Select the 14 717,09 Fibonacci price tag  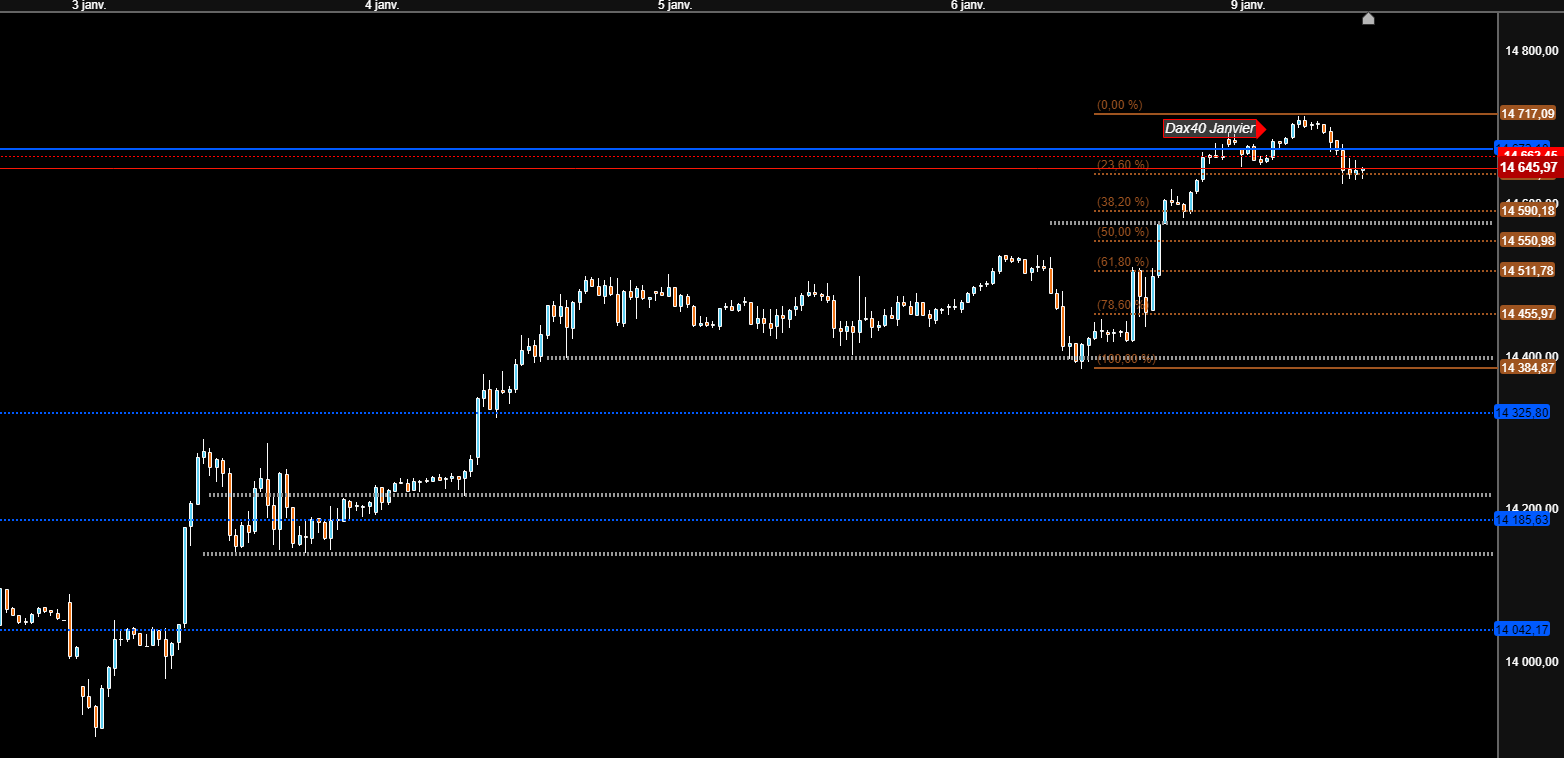click(x=1528, y=113)
